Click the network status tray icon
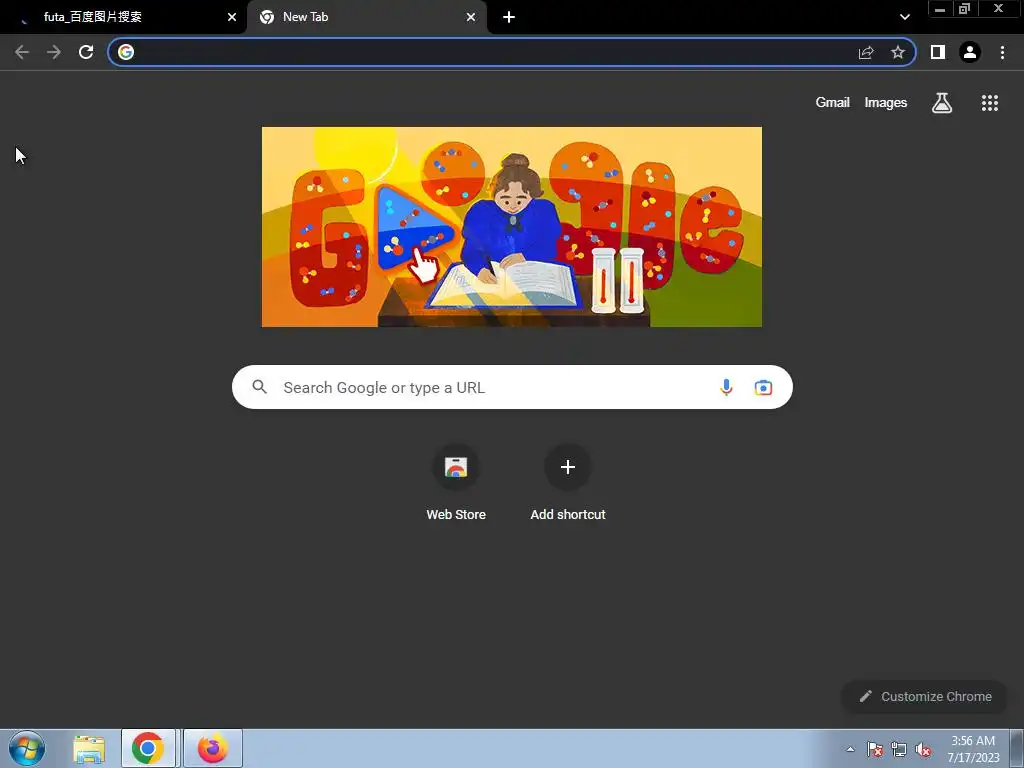The width and height of the screenshot is (1024, 768). [x=899, y=749]
